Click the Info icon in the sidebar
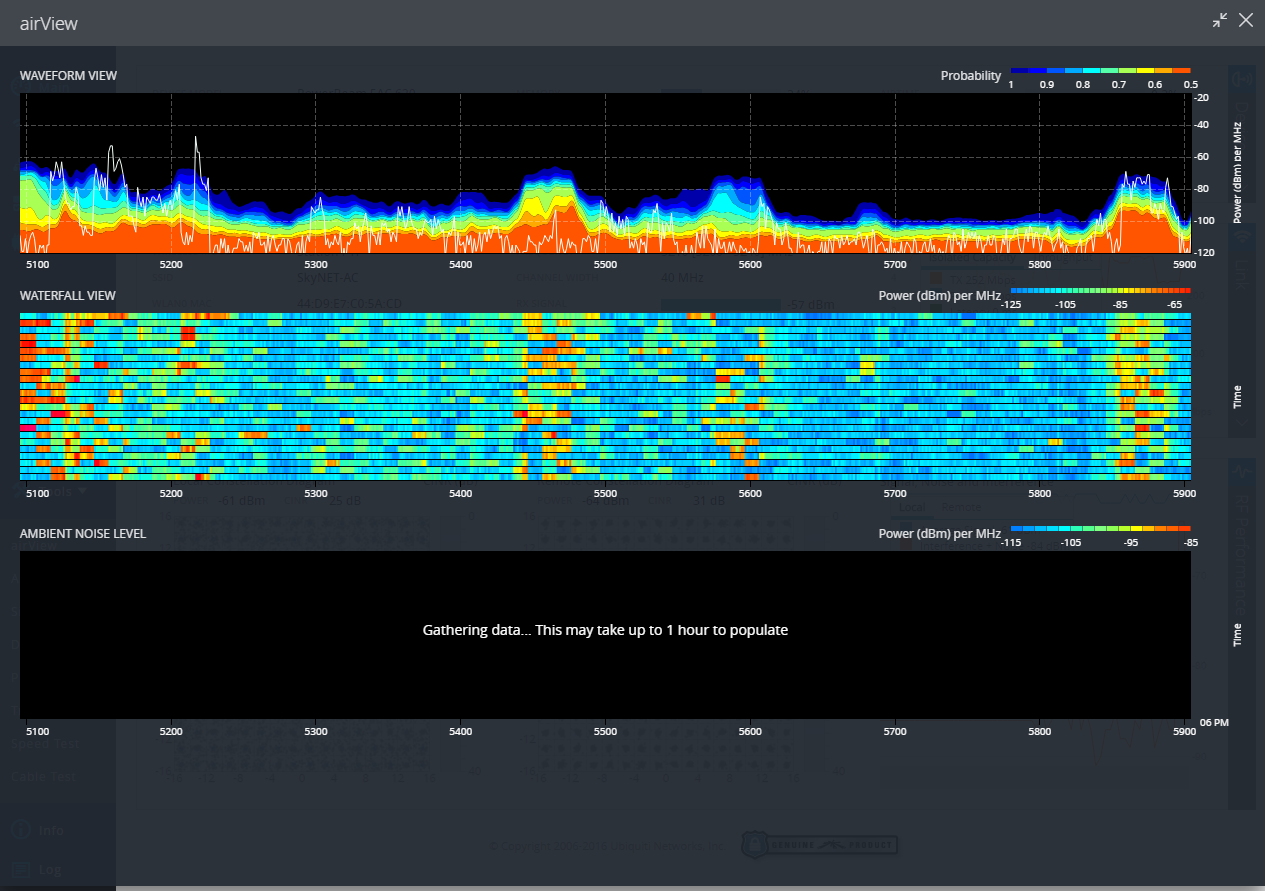Screen dimensions: 1265x891 pos(19,830)
